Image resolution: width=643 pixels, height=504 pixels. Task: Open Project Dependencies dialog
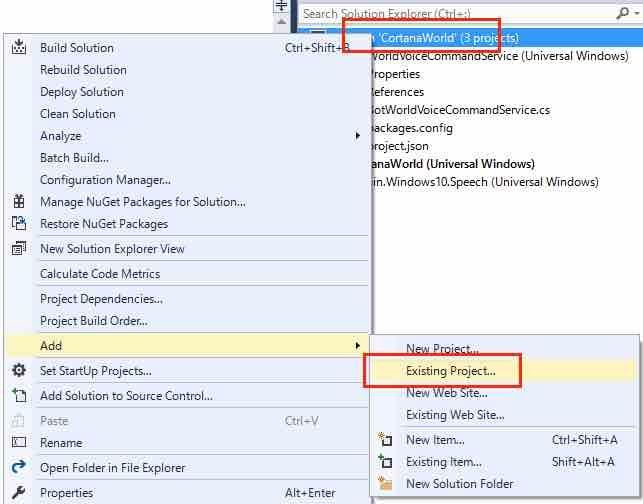pyautogui.click(x=187, y=299)
